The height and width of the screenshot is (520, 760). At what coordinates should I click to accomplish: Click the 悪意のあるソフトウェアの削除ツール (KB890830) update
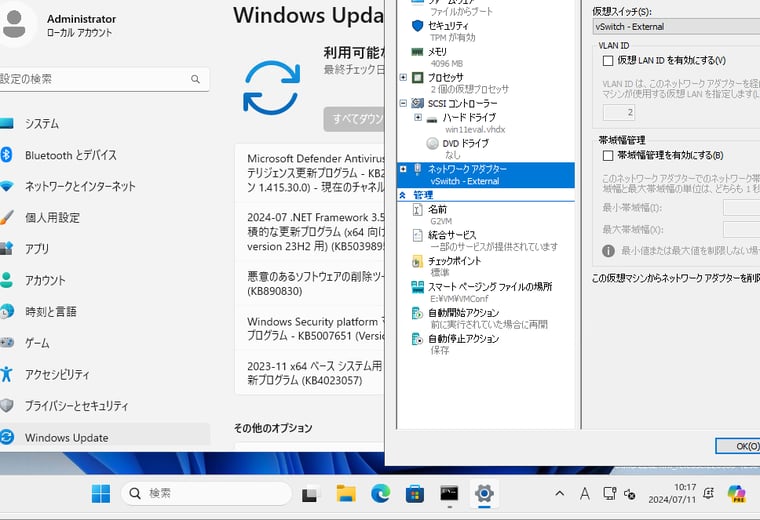(310, 284)
